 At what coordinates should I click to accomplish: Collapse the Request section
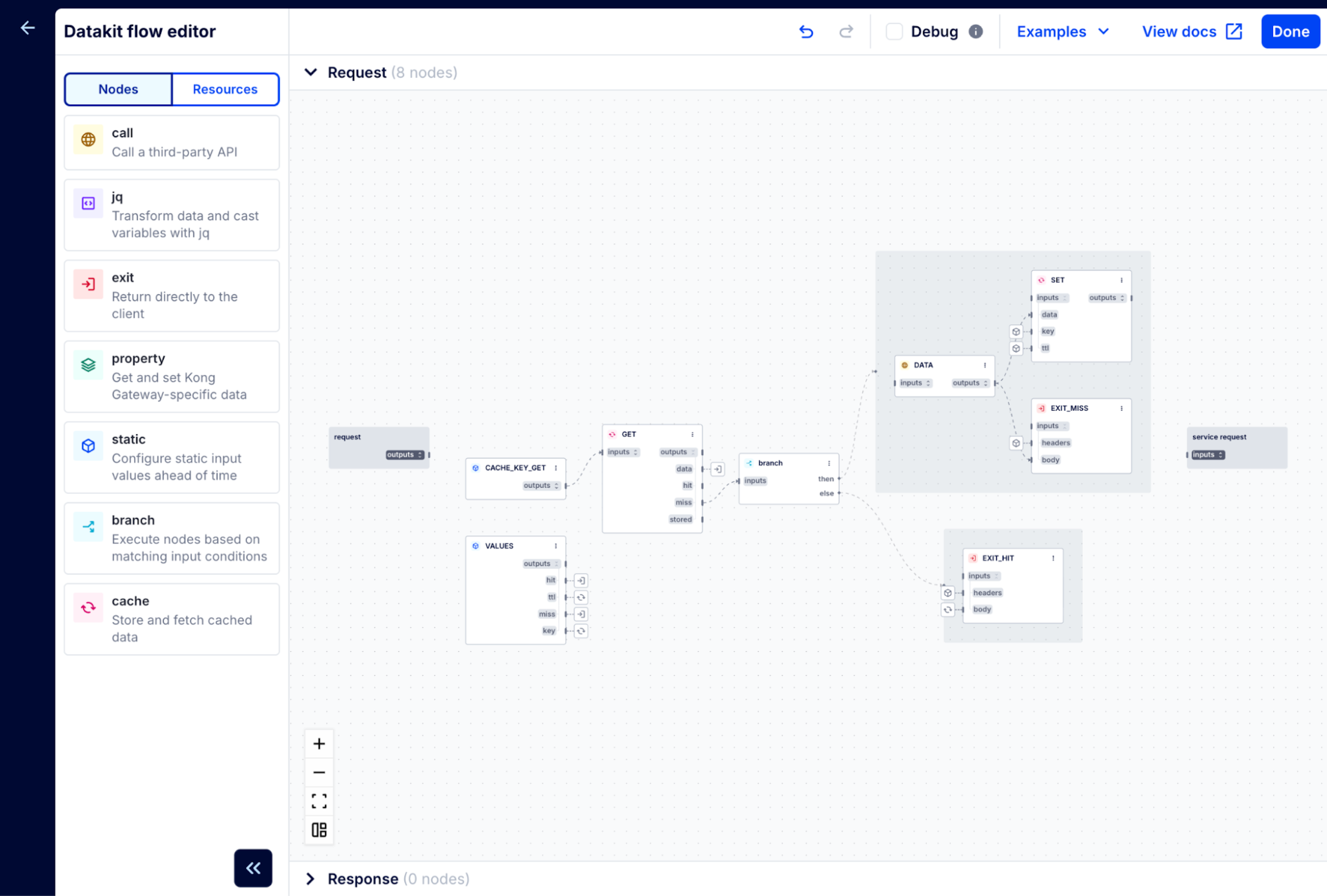(x=310, y=73)
